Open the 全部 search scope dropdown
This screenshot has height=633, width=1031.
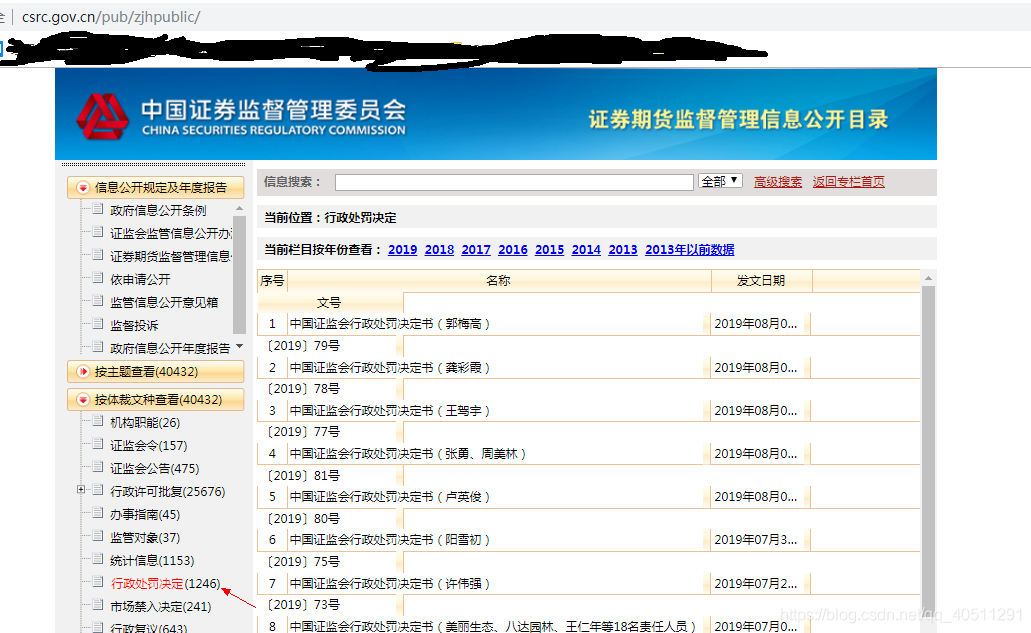(x=721, y=181)
